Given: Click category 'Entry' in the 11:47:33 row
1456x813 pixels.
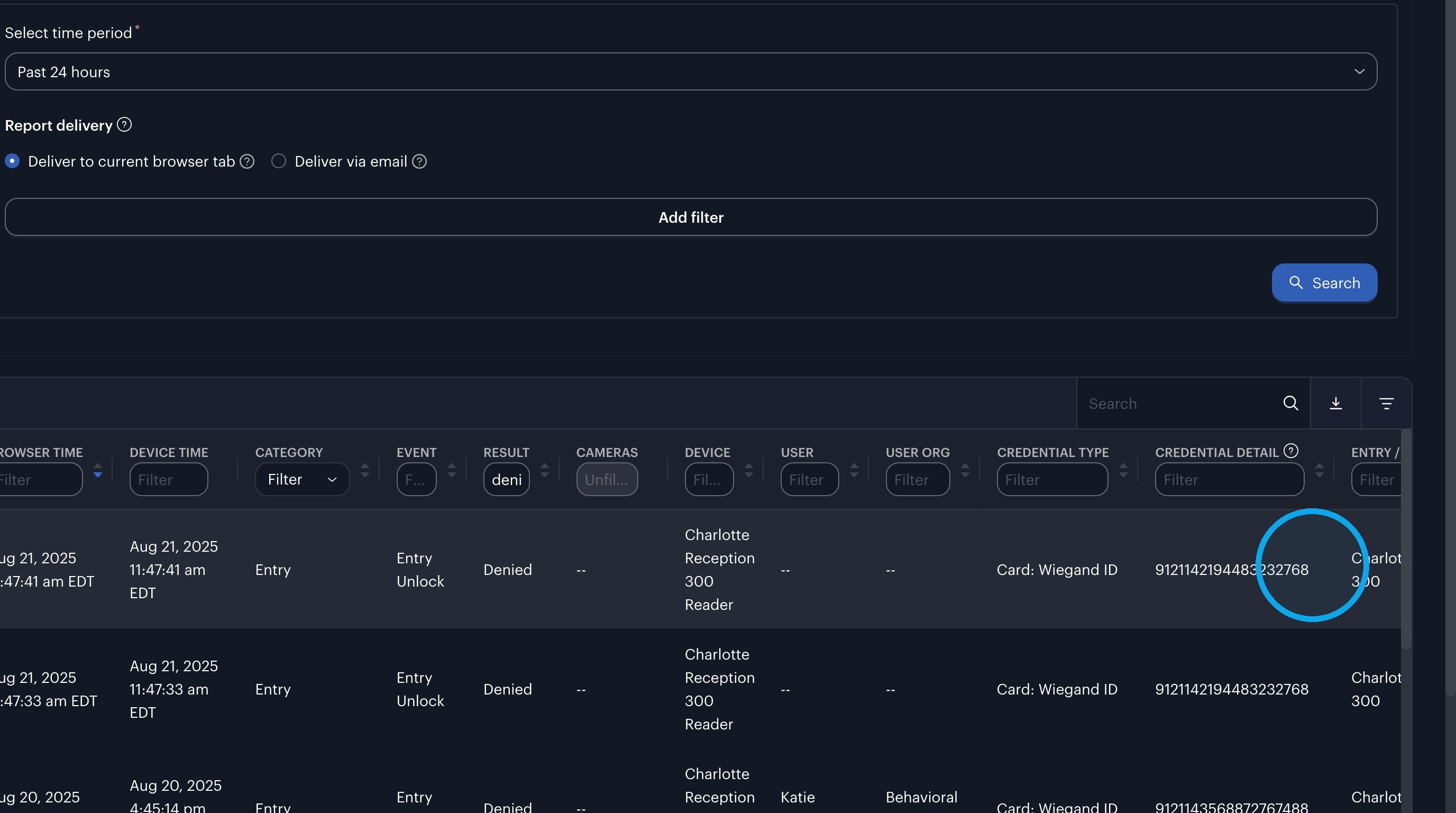Looking at the screenshot, I should [x=273, y=689].
